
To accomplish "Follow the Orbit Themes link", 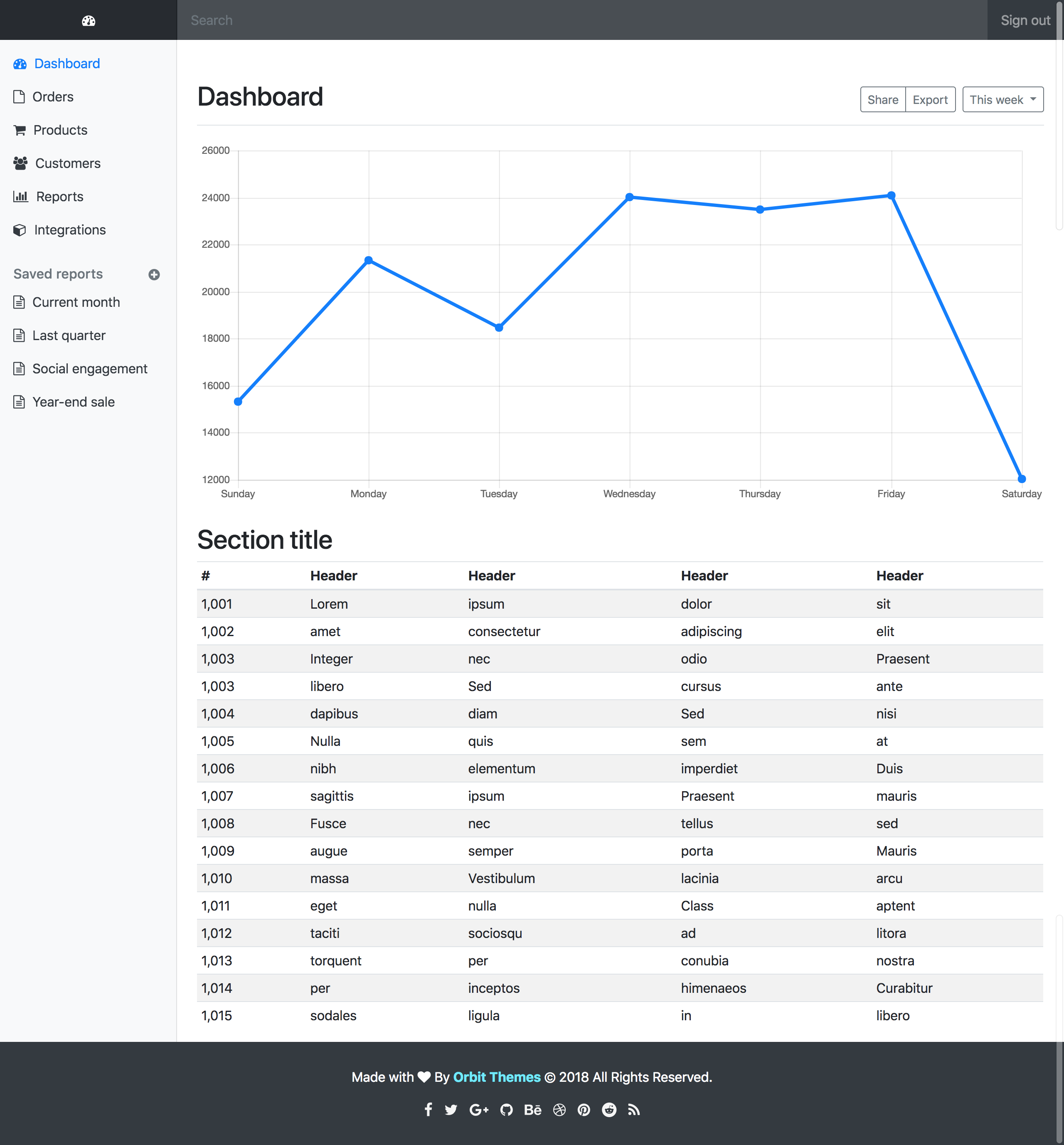I will pyautogui.click(x=496, y=1077).
